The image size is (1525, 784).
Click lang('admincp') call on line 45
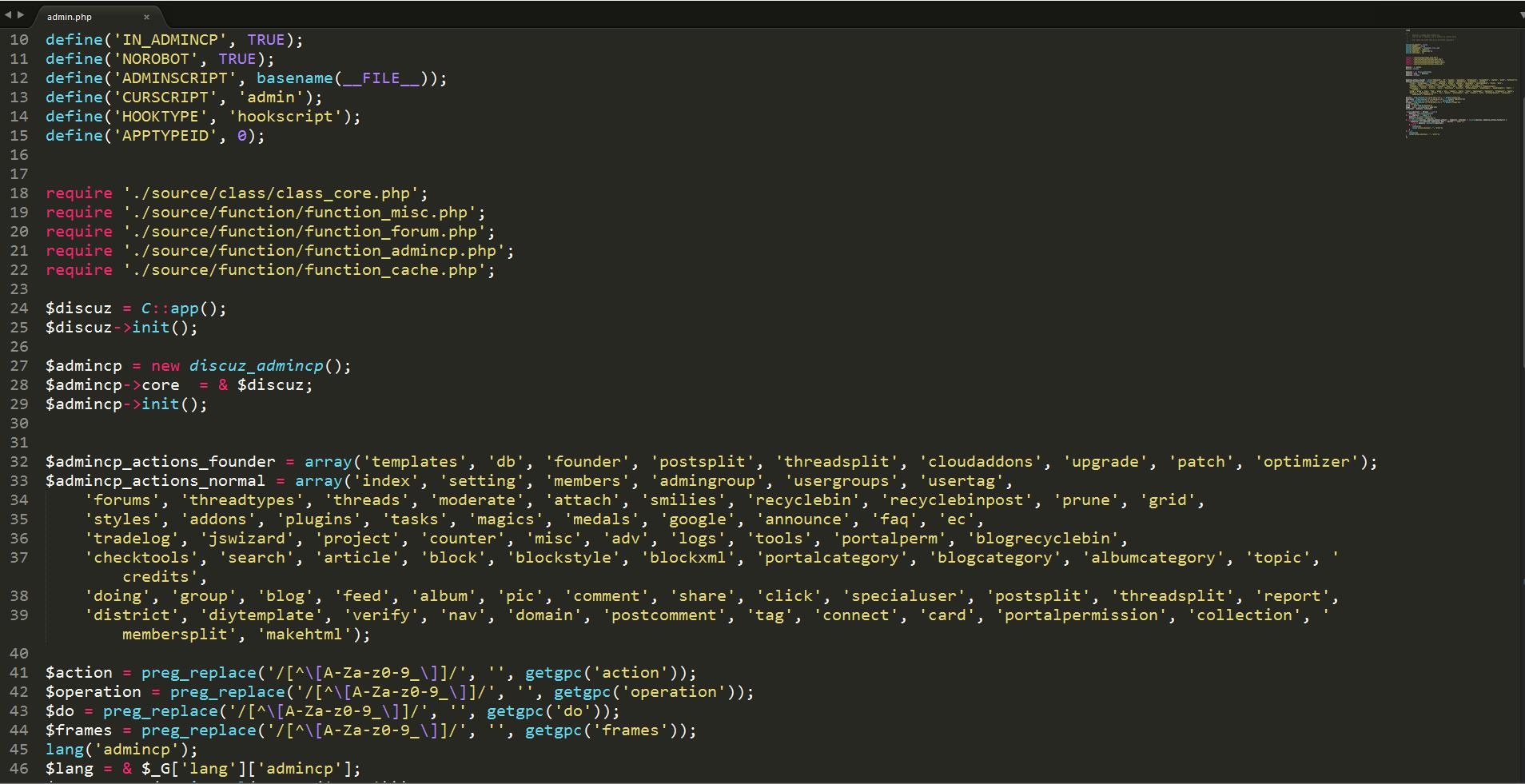[120, 750]
